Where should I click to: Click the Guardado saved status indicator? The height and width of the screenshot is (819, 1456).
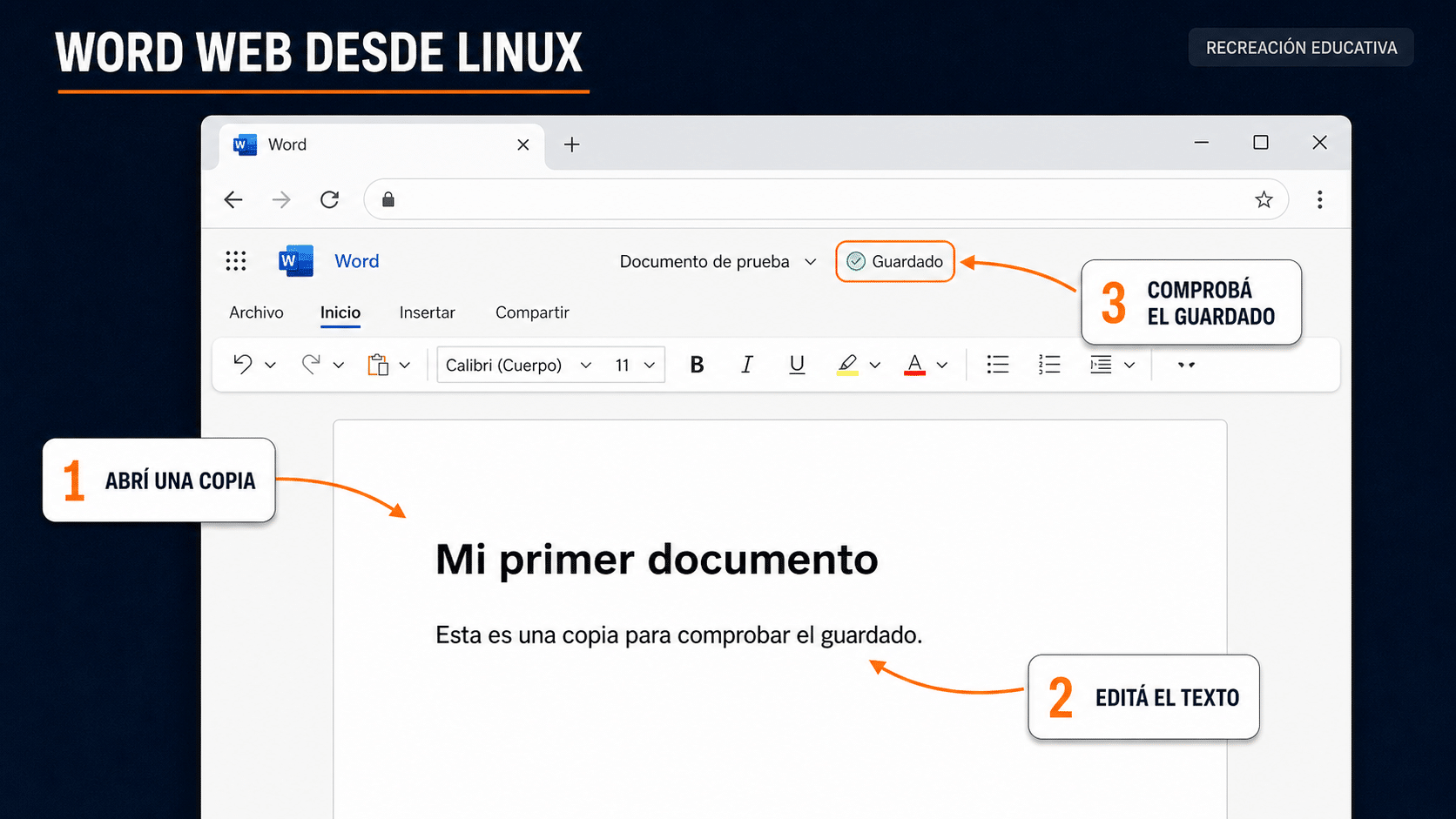[895, 261]
